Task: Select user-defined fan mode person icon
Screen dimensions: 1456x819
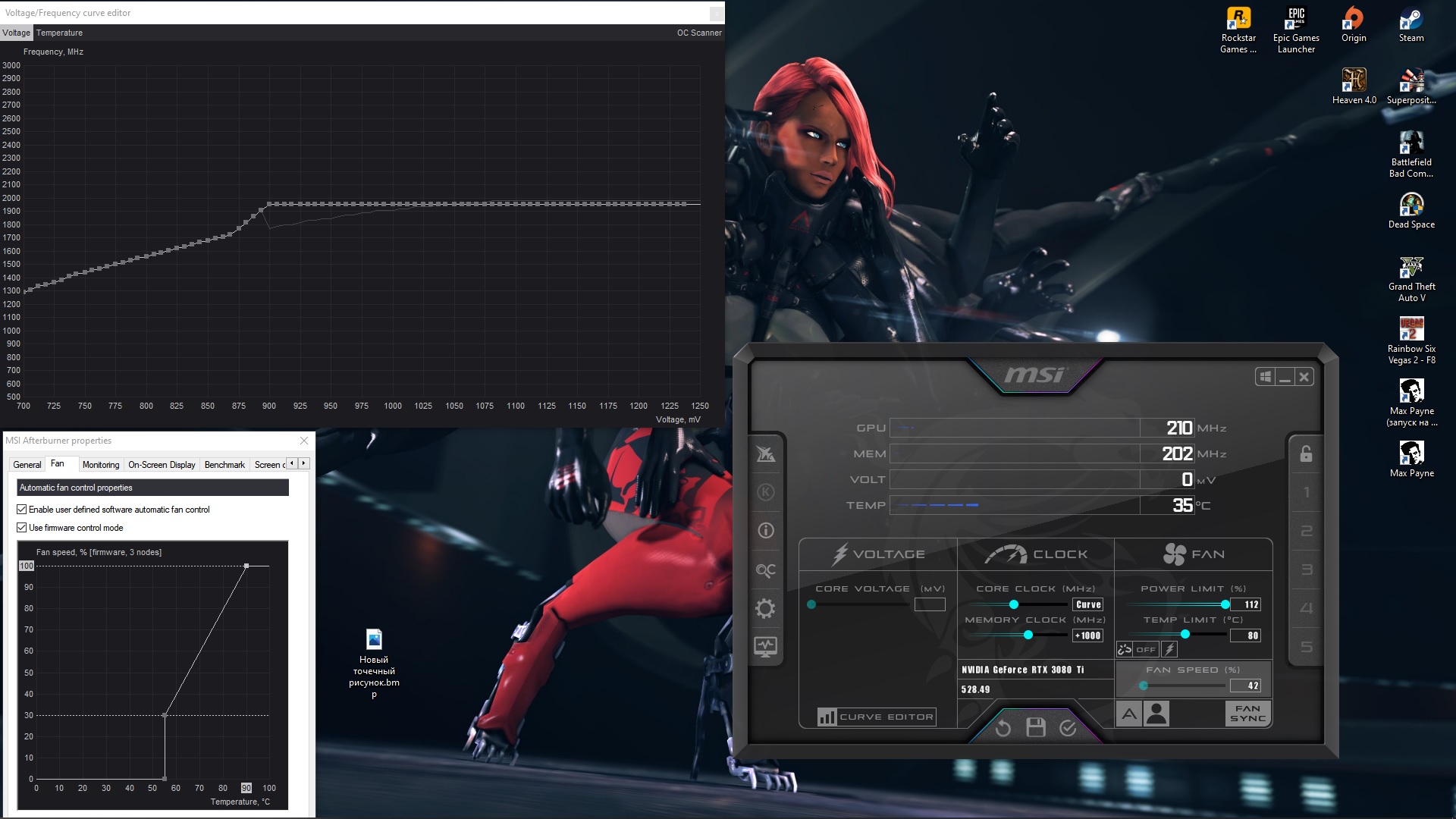Action: [x=1156, y=714]
